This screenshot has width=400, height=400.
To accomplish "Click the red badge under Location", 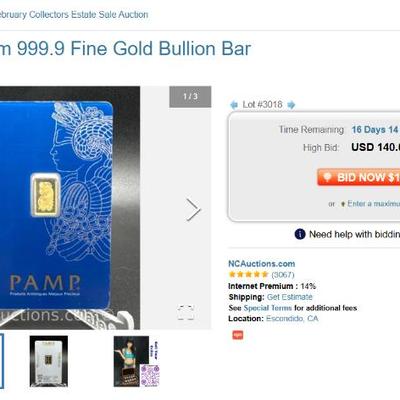I will pos(238,335).
